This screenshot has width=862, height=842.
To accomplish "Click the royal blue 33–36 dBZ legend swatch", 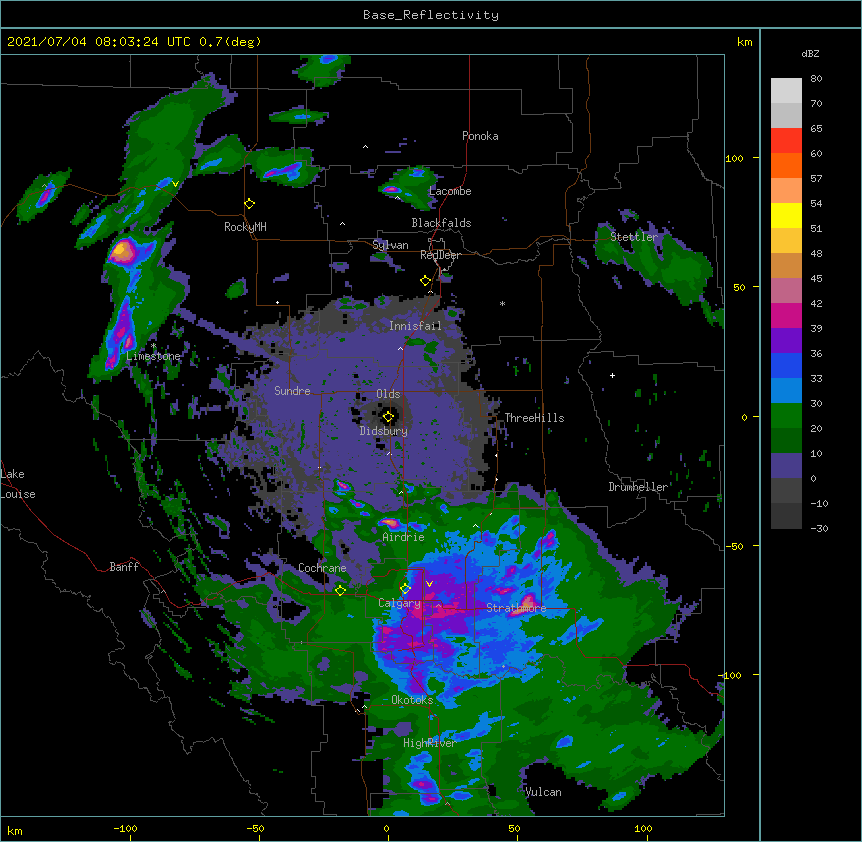I will [786, 366].
